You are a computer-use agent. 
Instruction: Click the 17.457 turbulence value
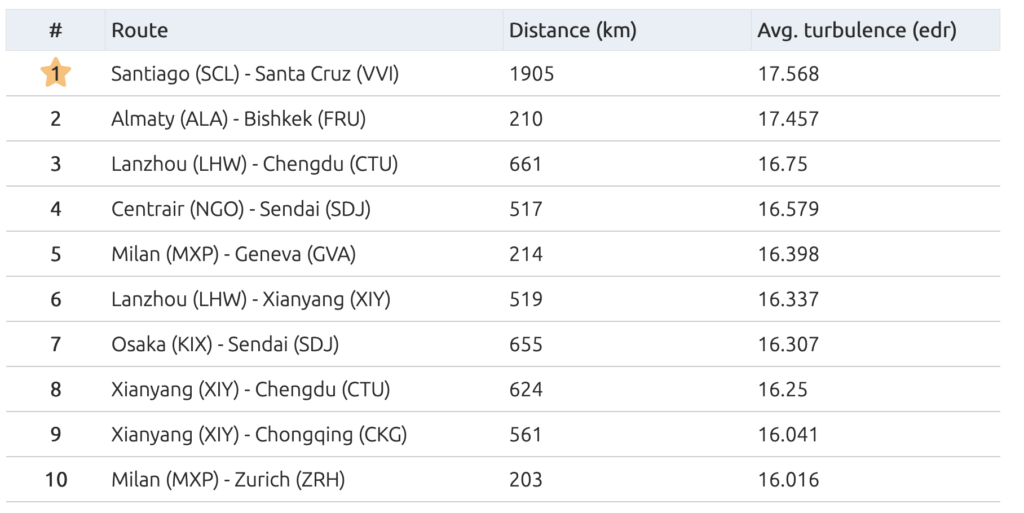[x=788, y=119]
